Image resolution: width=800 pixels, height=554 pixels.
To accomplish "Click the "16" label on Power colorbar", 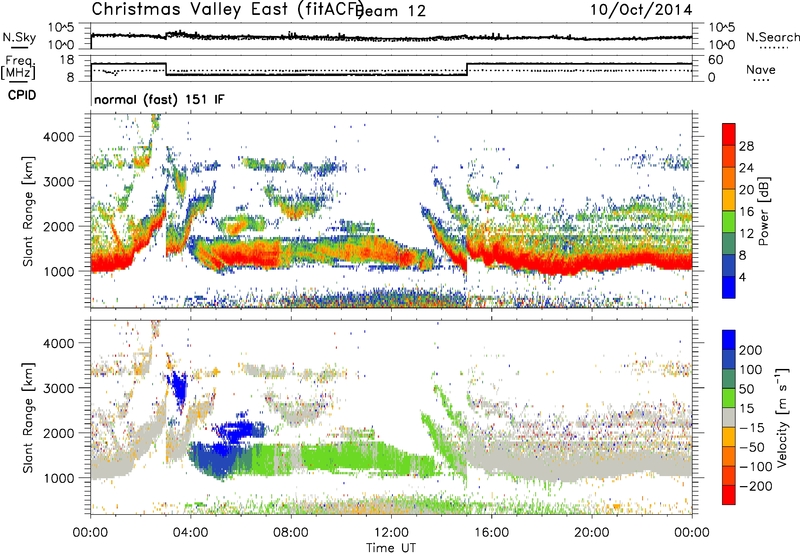I will [746, 212].
